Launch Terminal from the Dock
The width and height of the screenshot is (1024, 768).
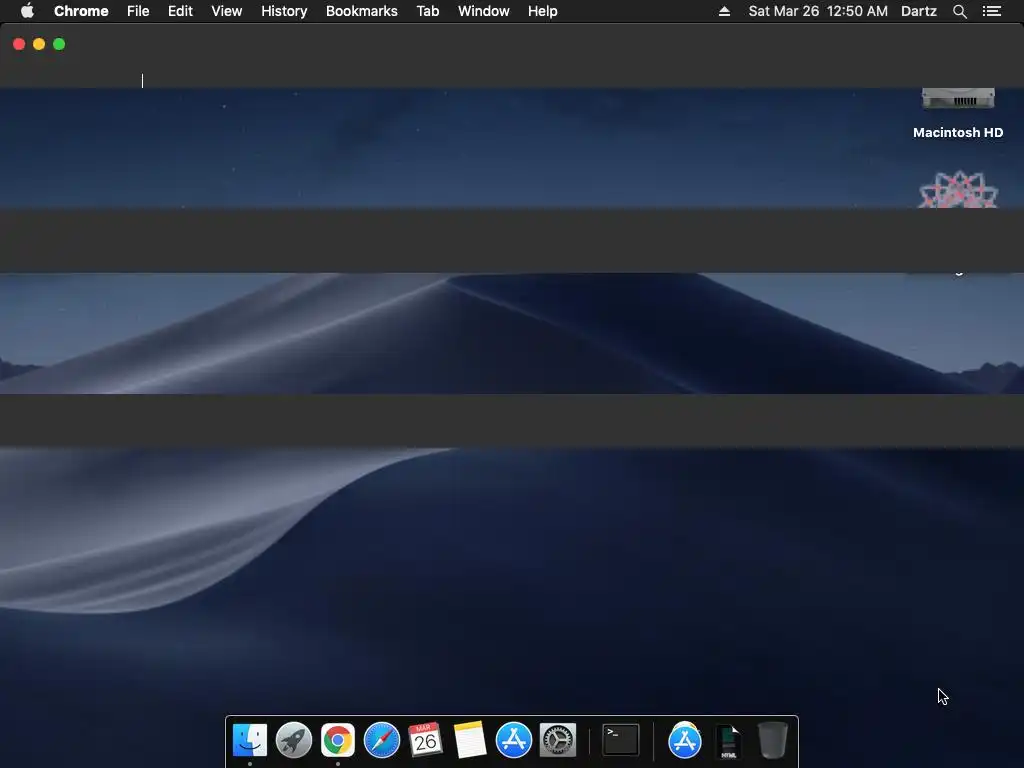620,740
